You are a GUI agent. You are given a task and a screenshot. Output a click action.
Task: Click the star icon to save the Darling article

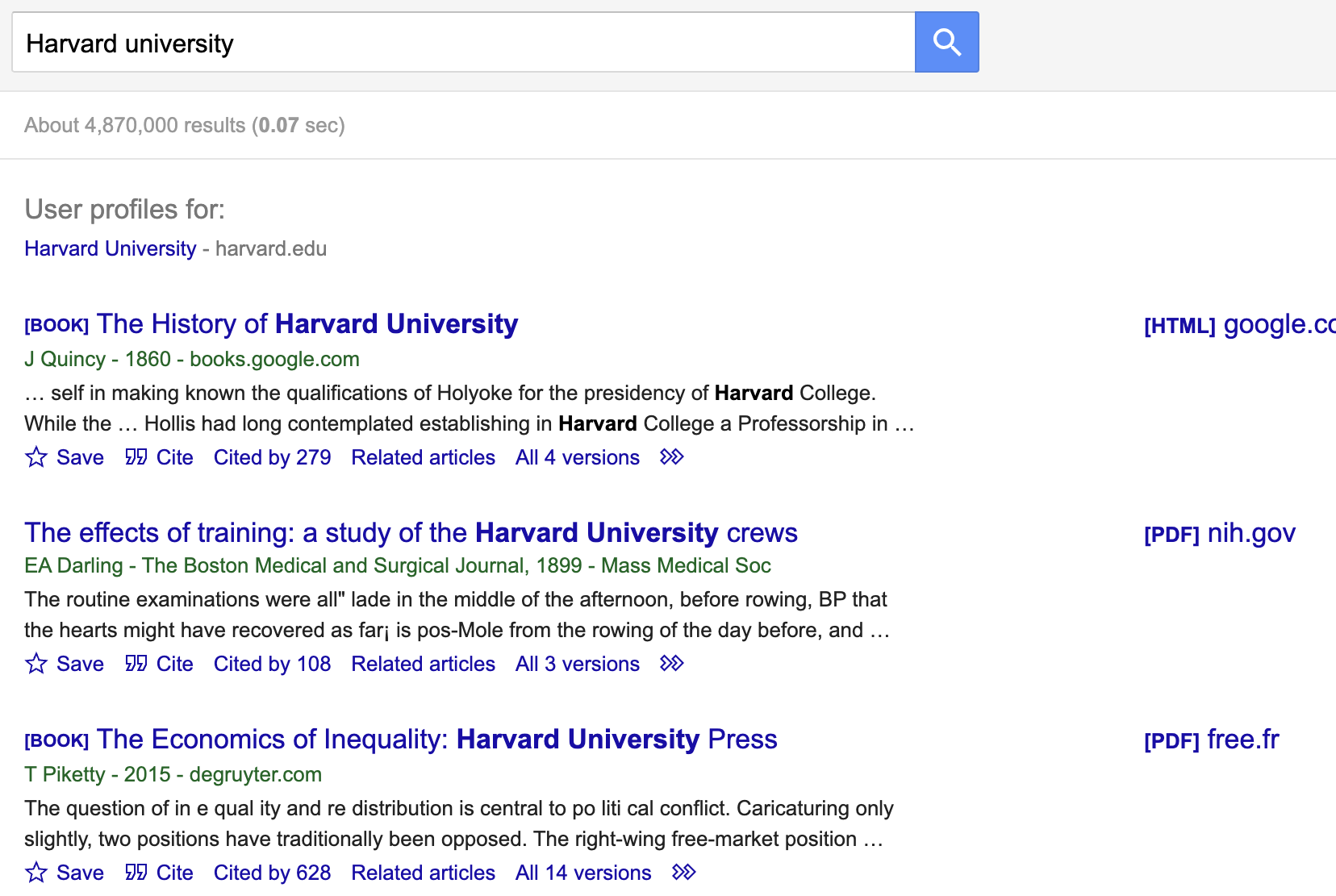pyautogui.click(x=36, y=664)
